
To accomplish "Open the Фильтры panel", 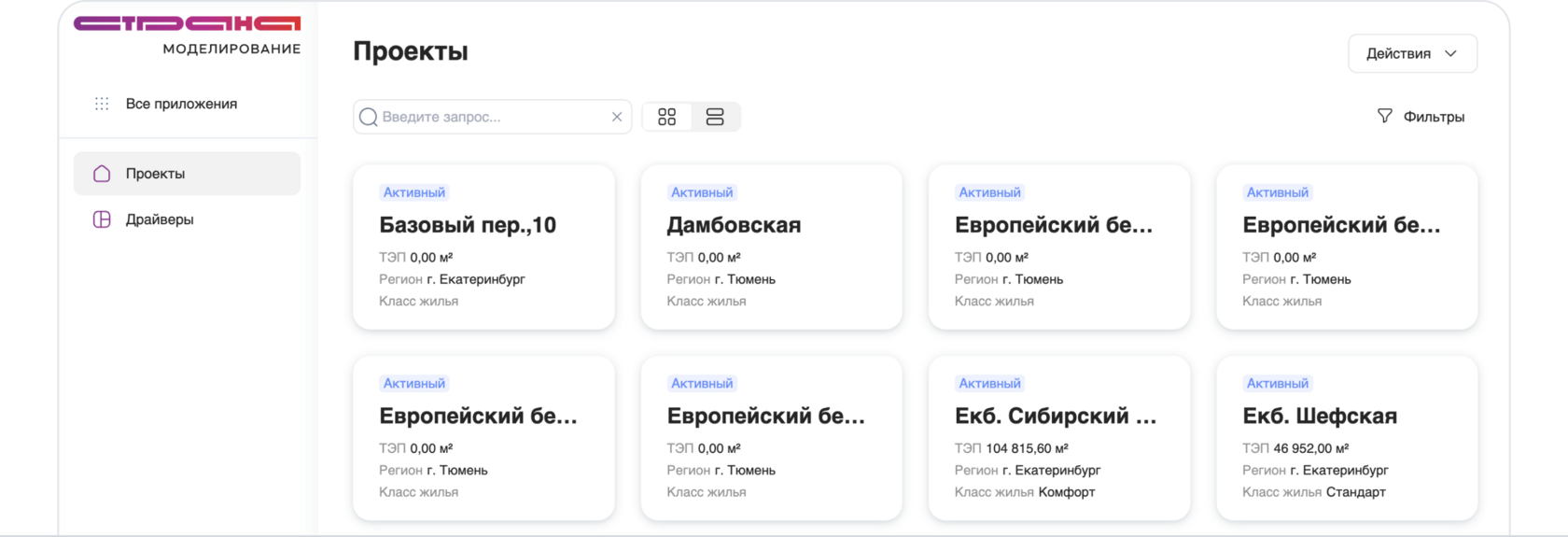I will point(1433,117).
